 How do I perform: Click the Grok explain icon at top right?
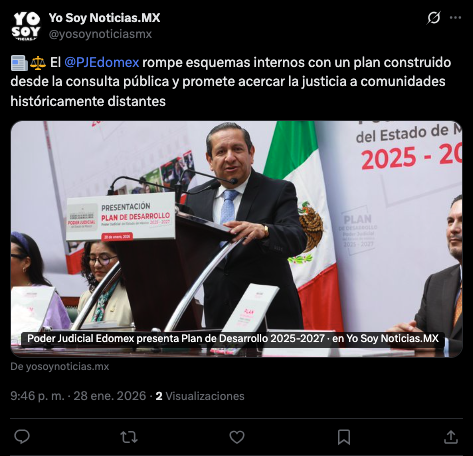click(x=434, y=18)
